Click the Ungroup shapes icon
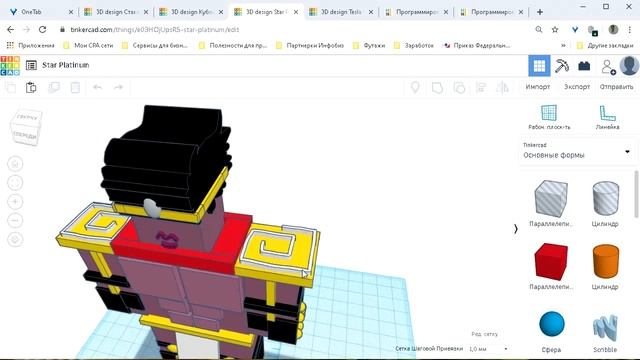This screenshot has width=640, height=360. tap(459, 87)
